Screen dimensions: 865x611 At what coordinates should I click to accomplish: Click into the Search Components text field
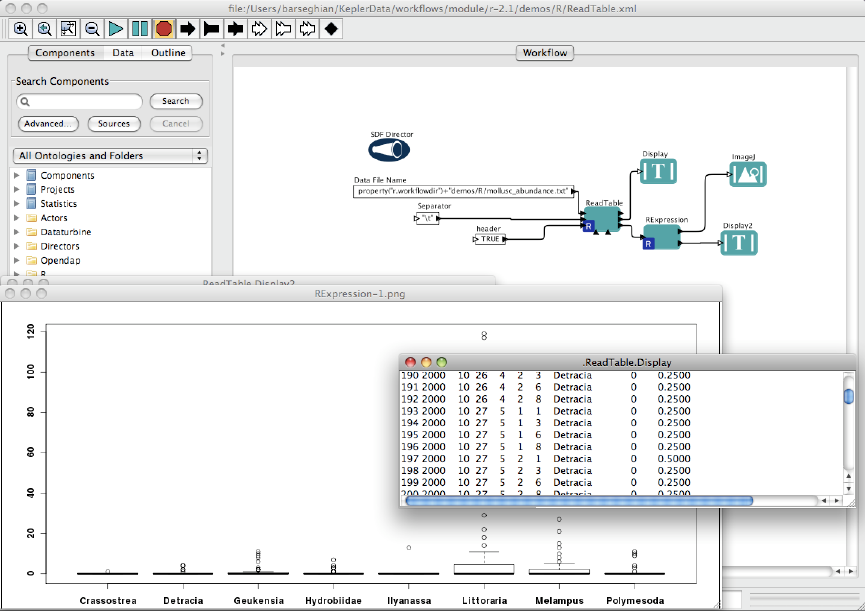[82, 101]
